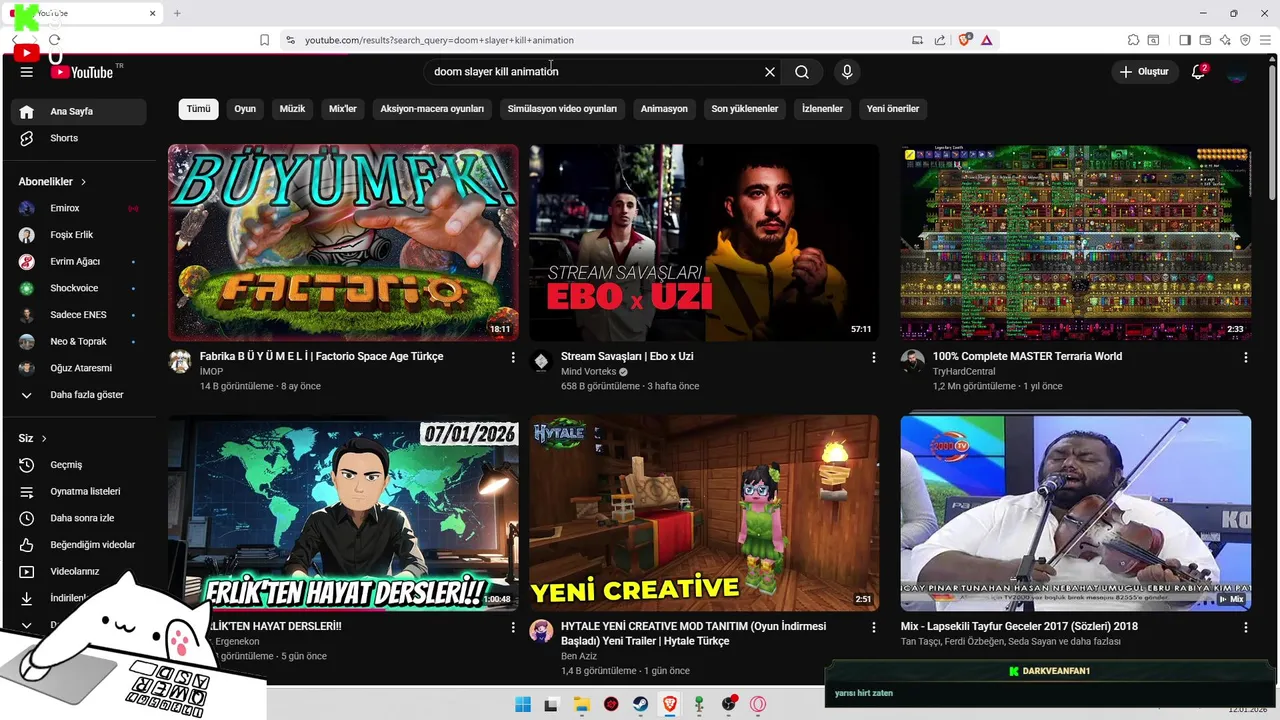Select the Yeni öneriler chip
Image resolution: width=1280 pixels, height=720 pixels.
click(893, 109)
